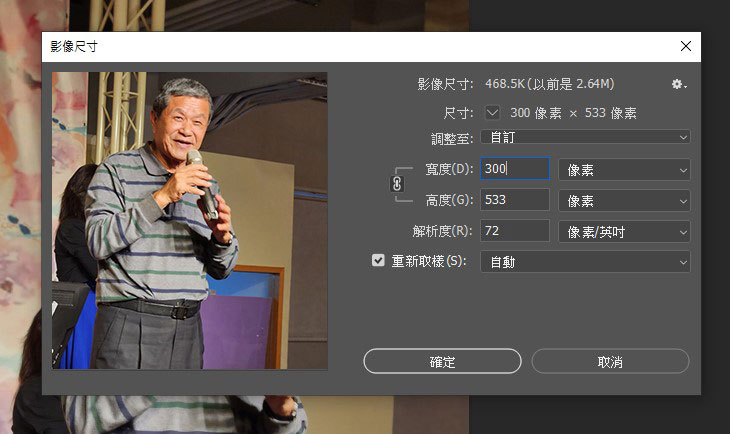This screenshot has width=730, height=434.
Task: Open the gear settings menu in dialog
Action: [x=679, y=84]
